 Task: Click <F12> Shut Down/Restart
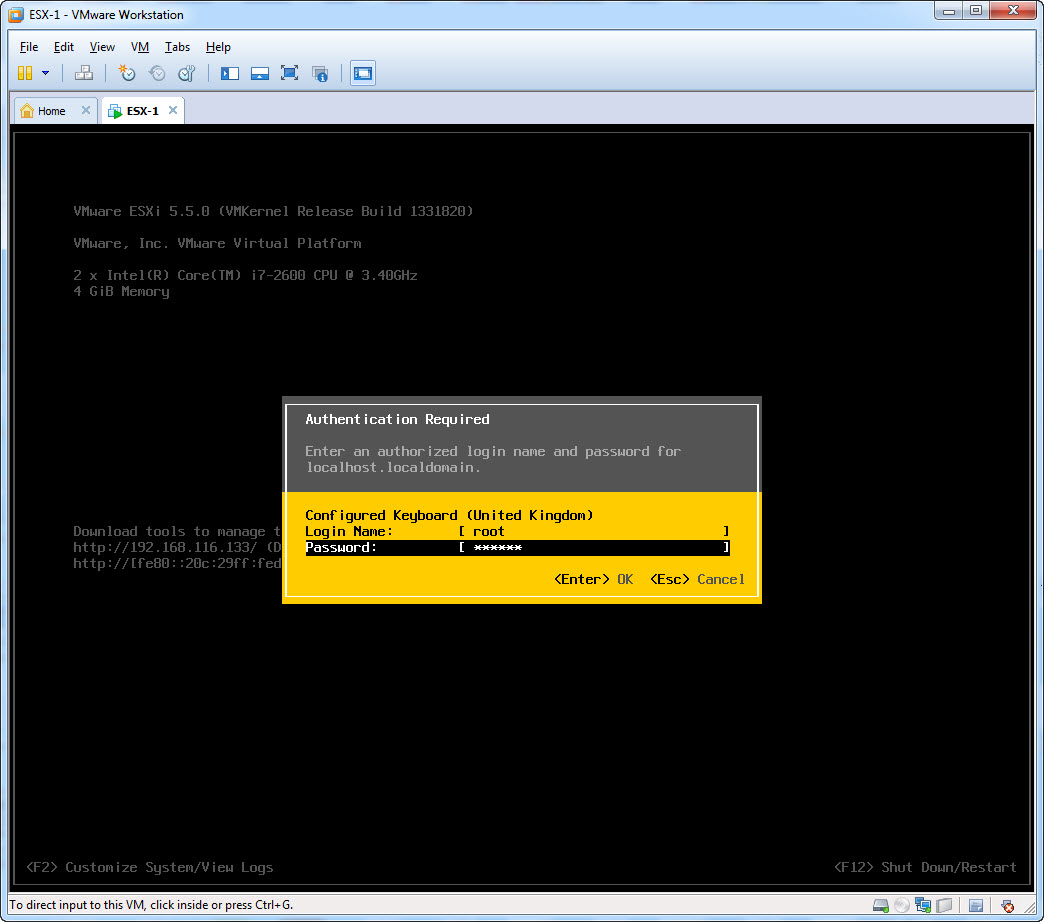925,867
